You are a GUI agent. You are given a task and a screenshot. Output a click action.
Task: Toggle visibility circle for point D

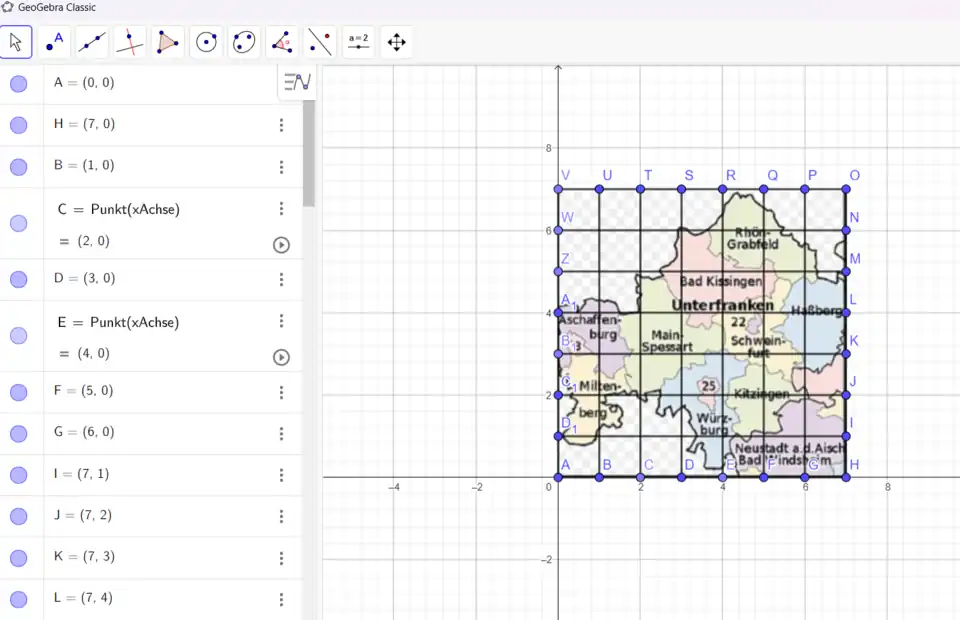(18, 279)
